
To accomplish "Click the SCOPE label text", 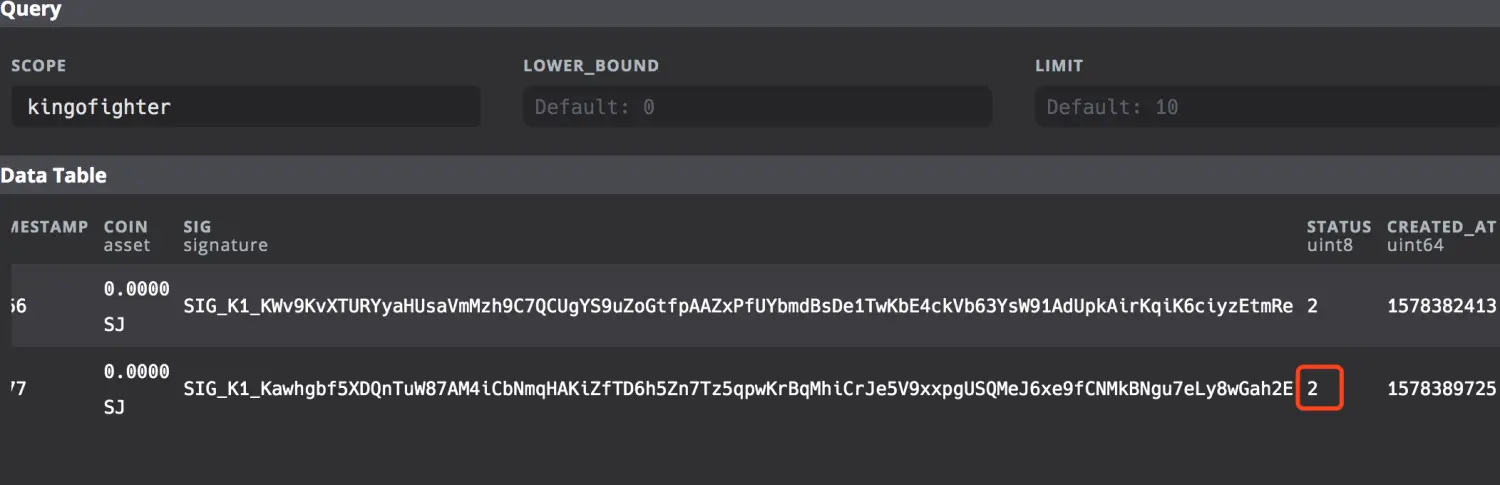I will point(39,66).
